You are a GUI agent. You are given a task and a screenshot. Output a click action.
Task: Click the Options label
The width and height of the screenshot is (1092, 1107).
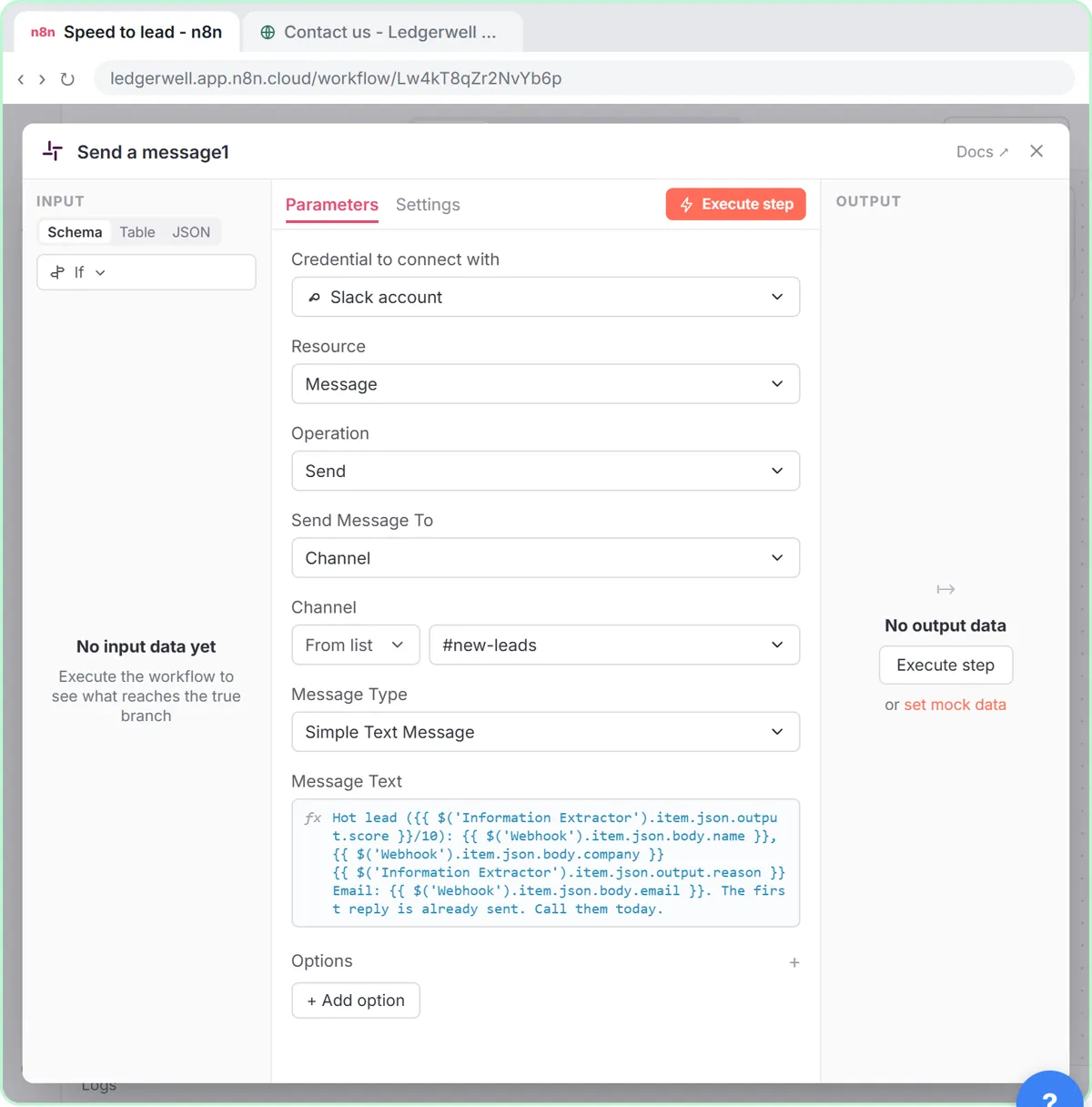[322, 960]
